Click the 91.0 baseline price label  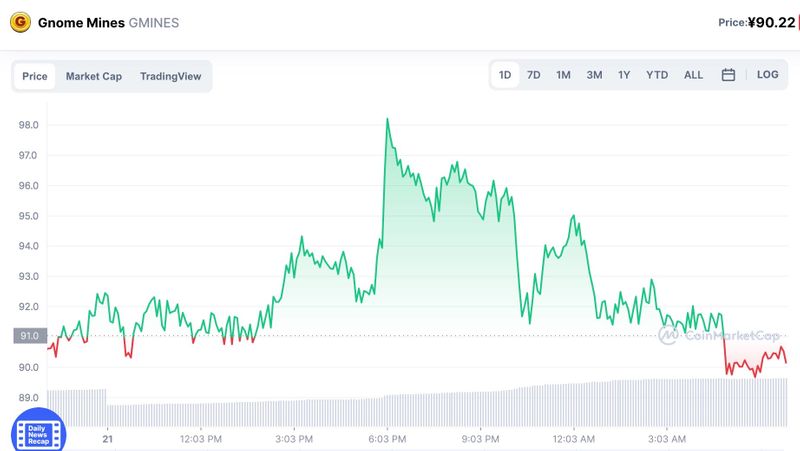point(28,336)
